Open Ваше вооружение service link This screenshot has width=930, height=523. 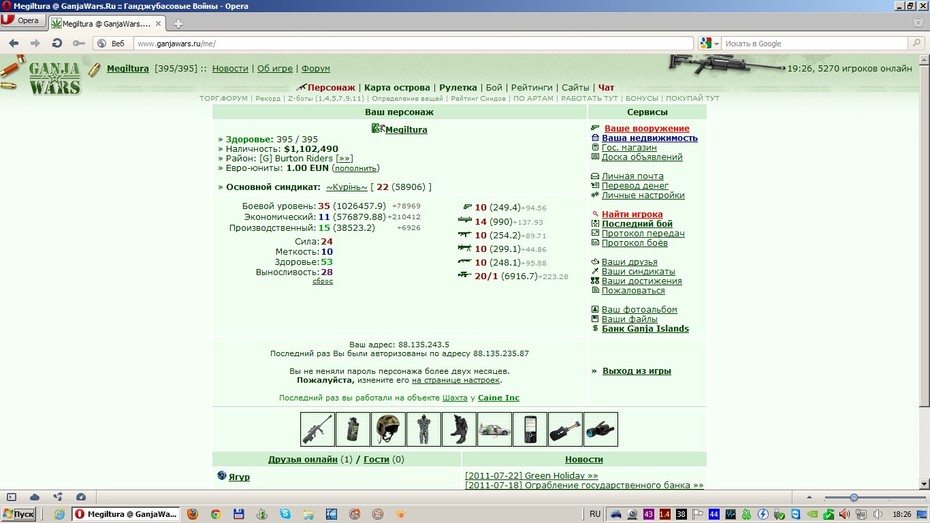point(646,128)
